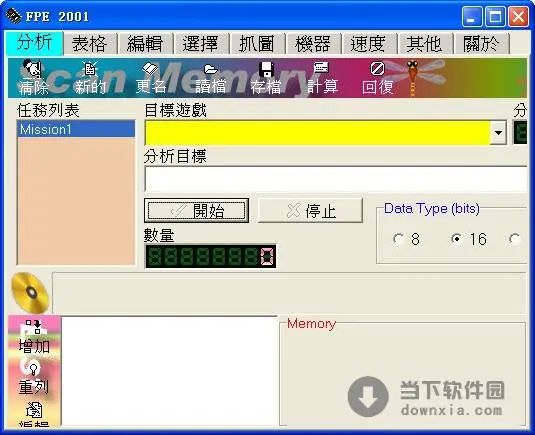Click the 清除 (clear) toolbar icon

coord(32,69)
